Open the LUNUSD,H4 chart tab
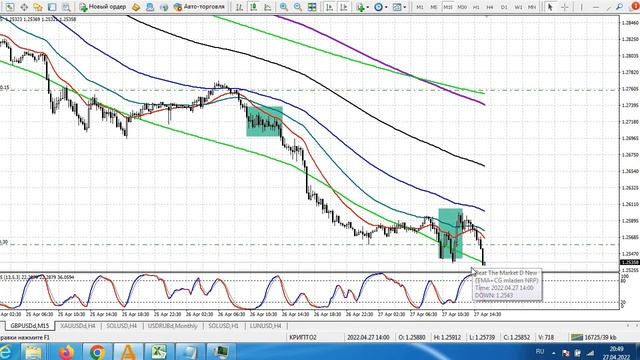Image resolution: width=640 pixels, height=360 pixels. tap(265, 326)
